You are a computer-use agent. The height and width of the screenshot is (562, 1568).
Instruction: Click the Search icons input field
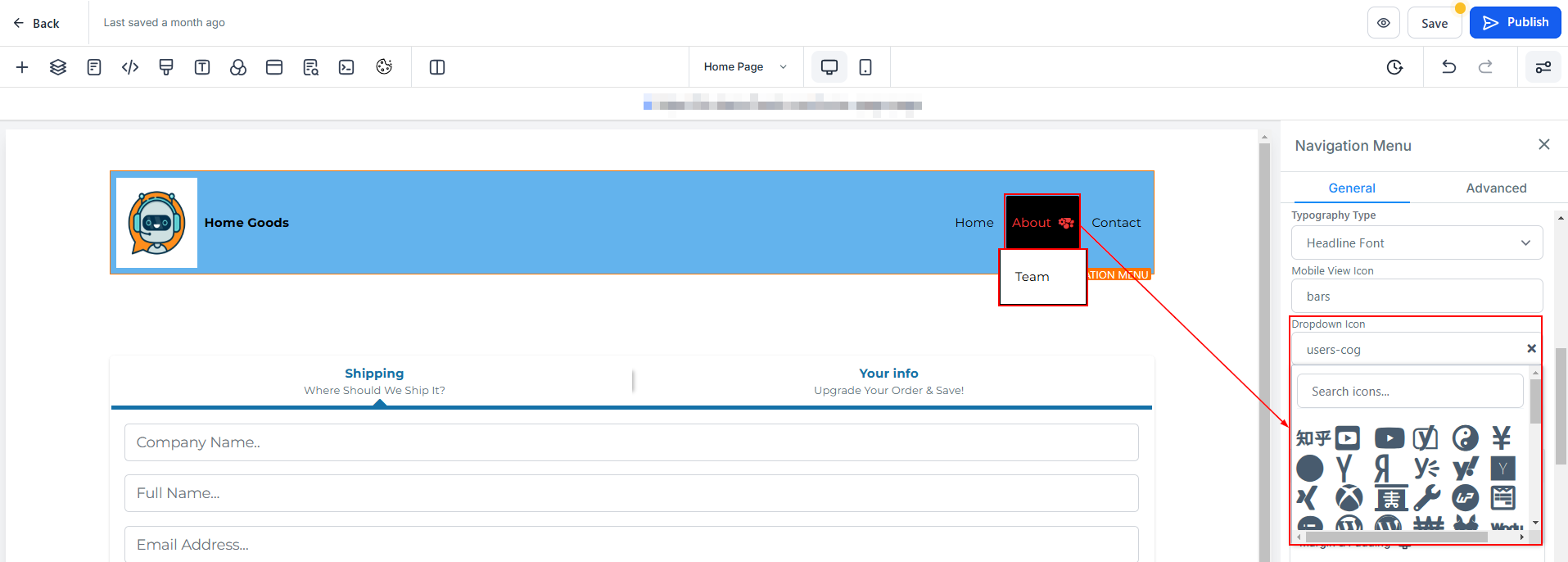coord(1409,392)
